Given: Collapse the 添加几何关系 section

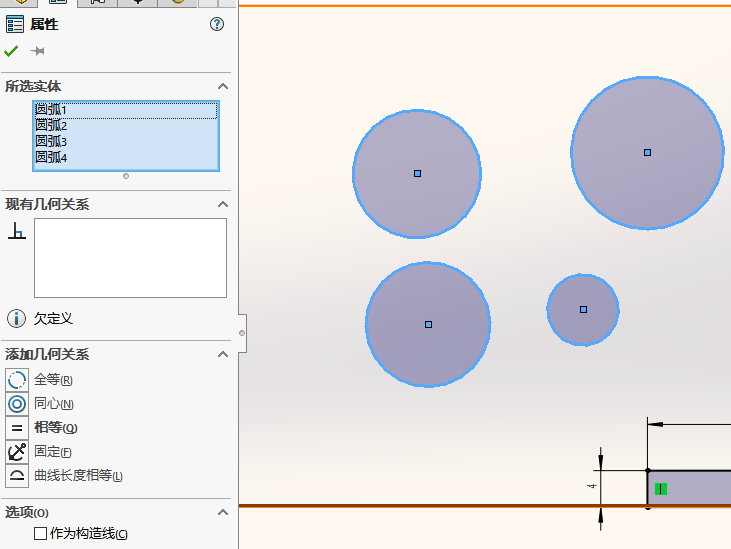Looking at the screenshot, I should pos(223,354).
